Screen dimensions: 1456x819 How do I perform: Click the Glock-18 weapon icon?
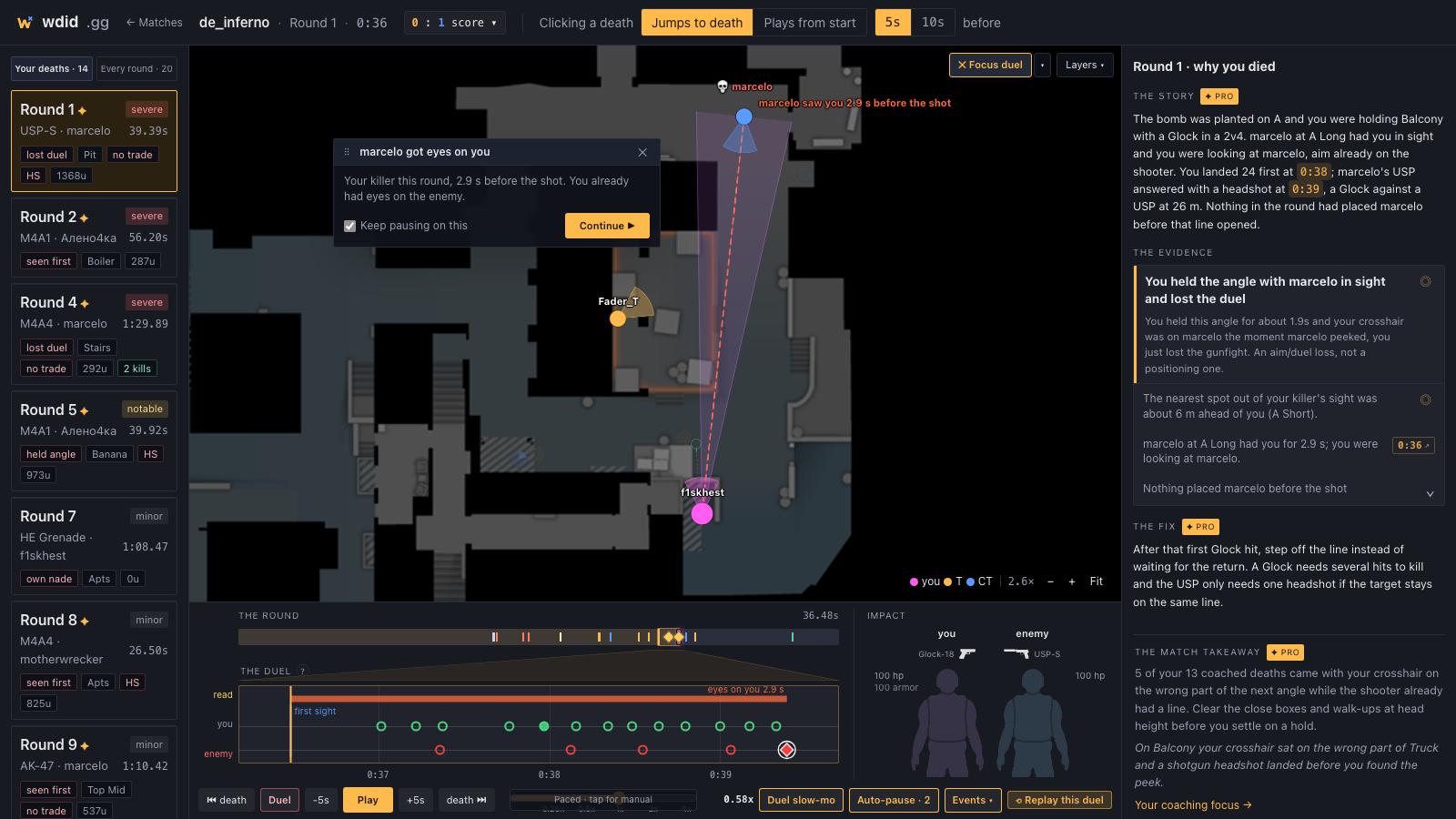pyautogui.click(x=967, y=653)
